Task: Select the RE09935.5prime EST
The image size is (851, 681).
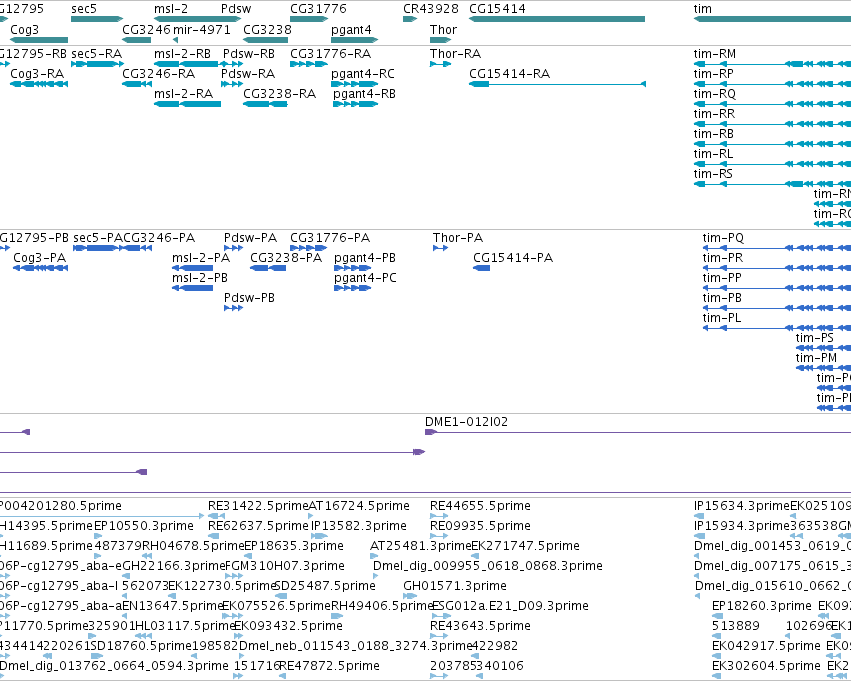Action: 439,536
